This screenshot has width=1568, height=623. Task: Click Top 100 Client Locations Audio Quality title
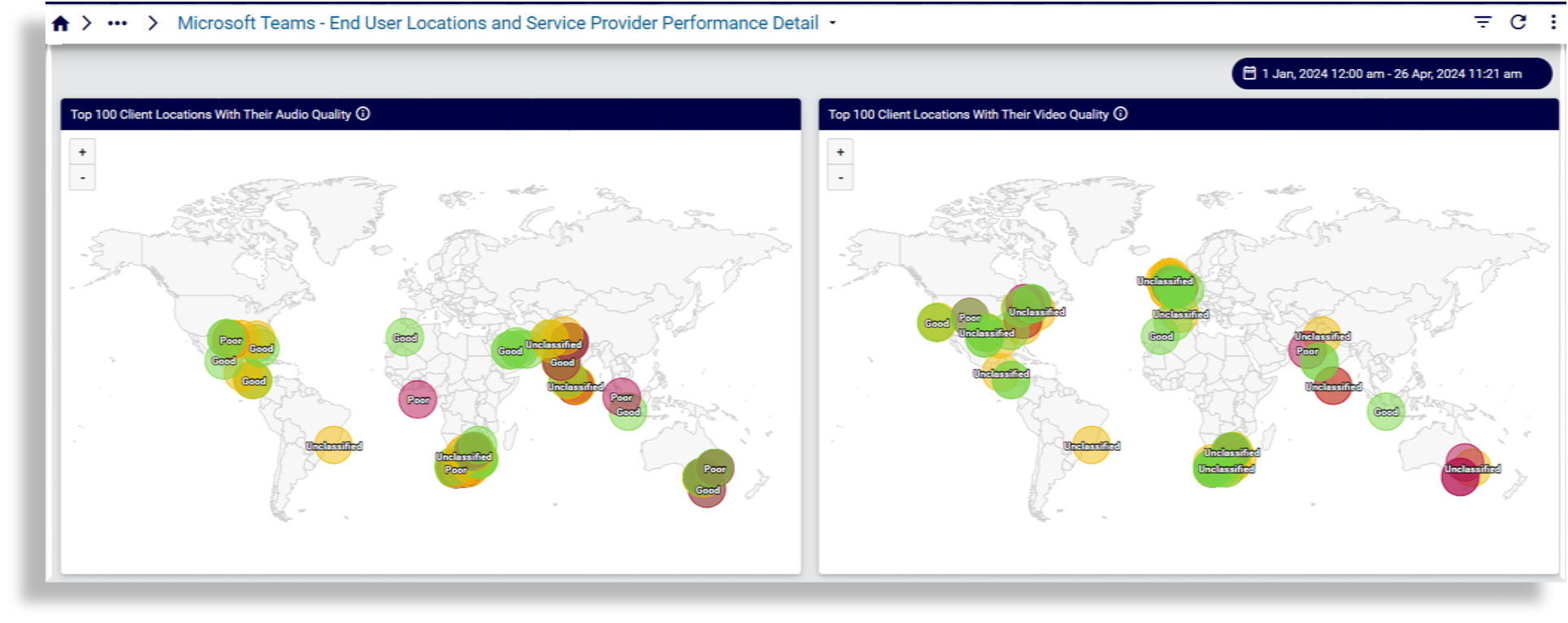coord(211,115)
